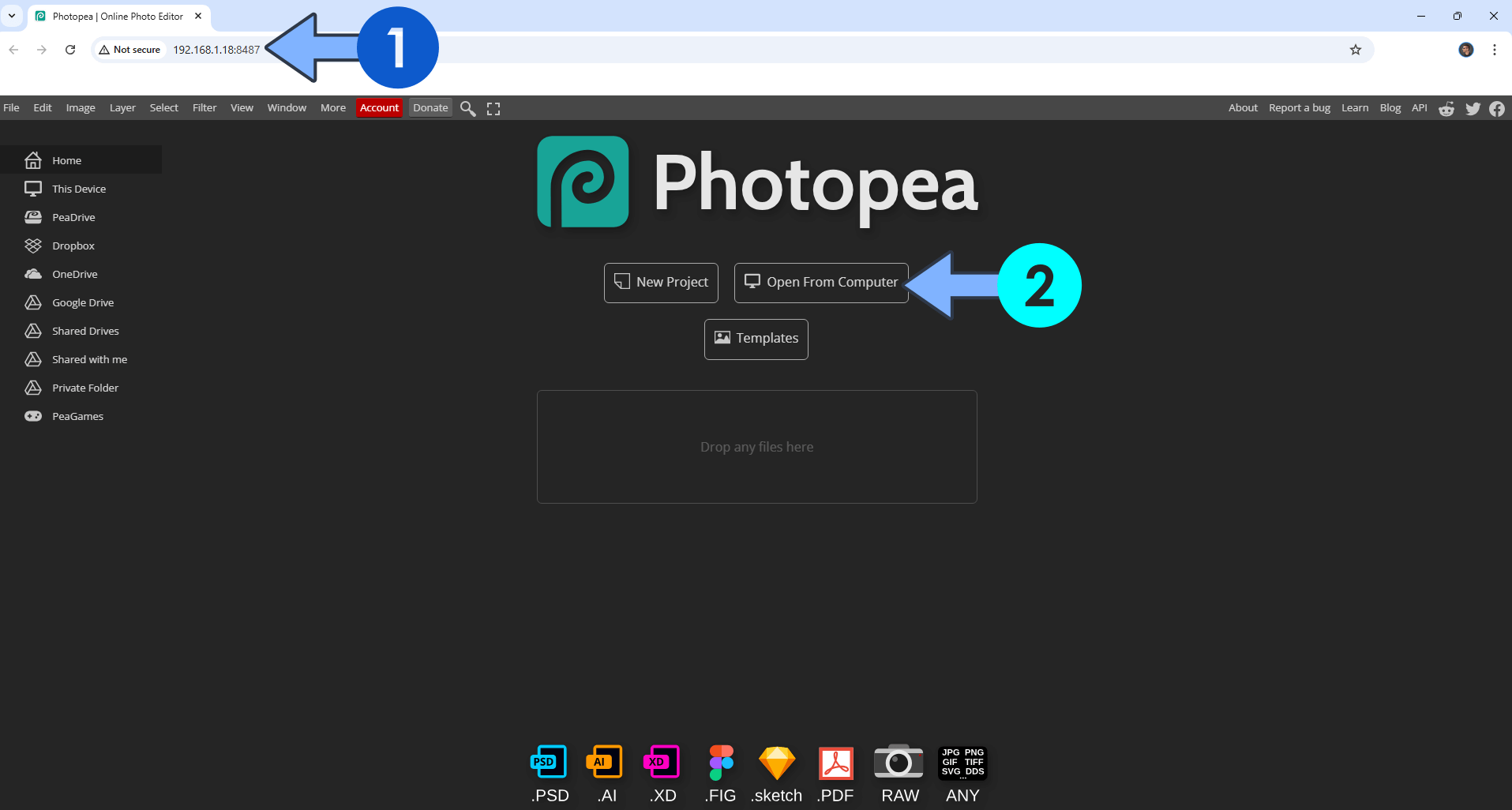Click the Drop any files here area
Image resolution: width=1512 pixels, height=810 pixels.
[x=757, y=447]
